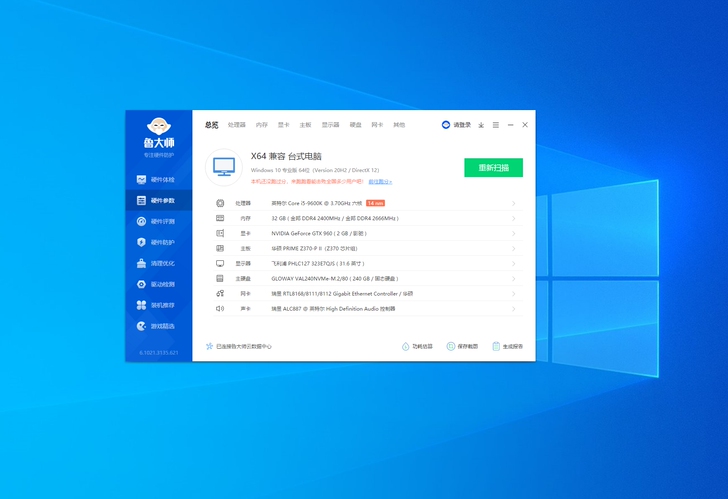728x499 pixels.
Task: Click version number 6.1021.3135.621
Action: [x=159, y=353]
